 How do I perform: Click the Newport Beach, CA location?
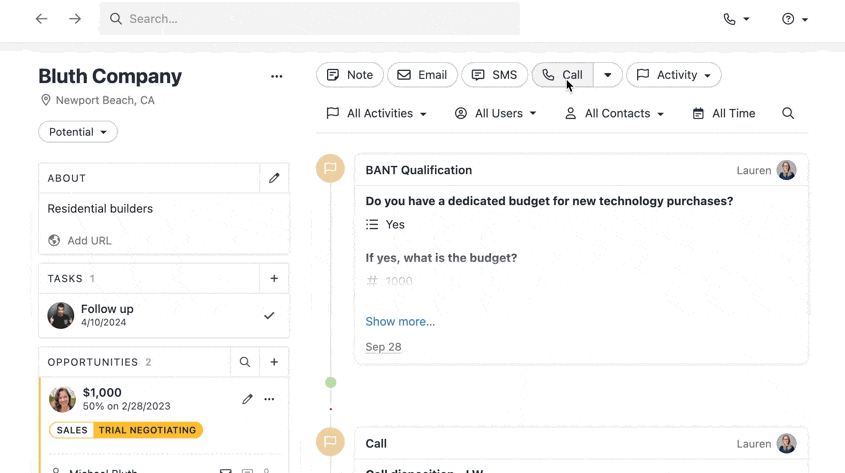[98, 100]
